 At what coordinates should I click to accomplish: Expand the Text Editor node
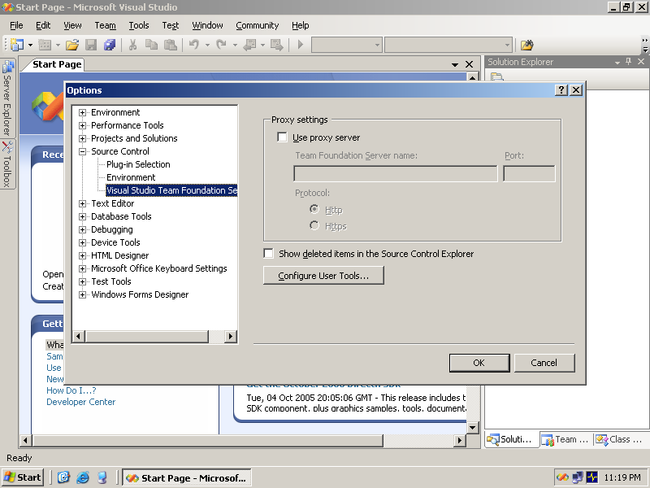82,204
